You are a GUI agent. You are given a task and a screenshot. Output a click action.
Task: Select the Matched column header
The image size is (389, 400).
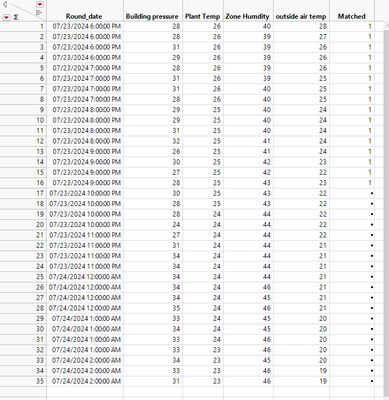[x=352, y=16]
